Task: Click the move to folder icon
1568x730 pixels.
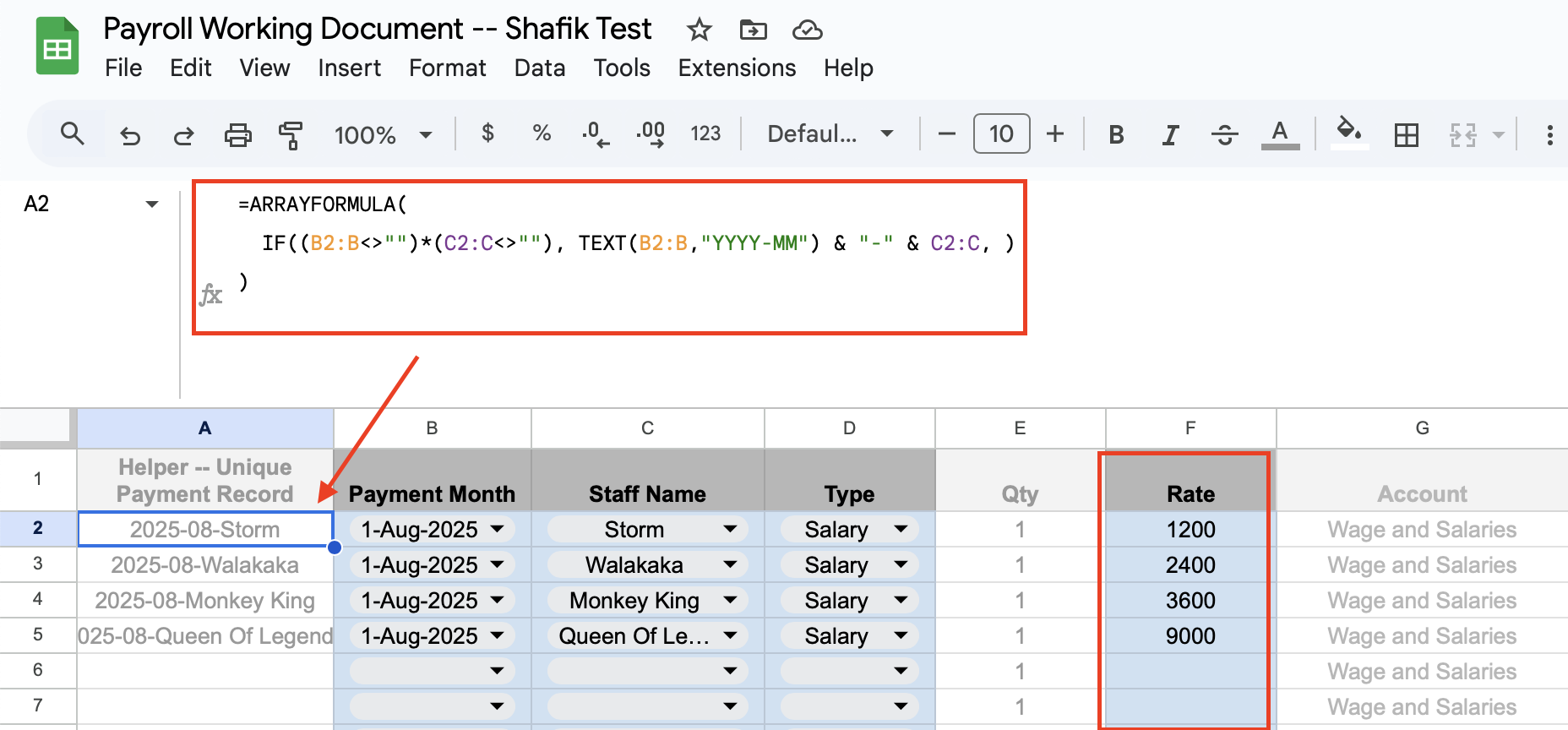Action: [753, 30]
